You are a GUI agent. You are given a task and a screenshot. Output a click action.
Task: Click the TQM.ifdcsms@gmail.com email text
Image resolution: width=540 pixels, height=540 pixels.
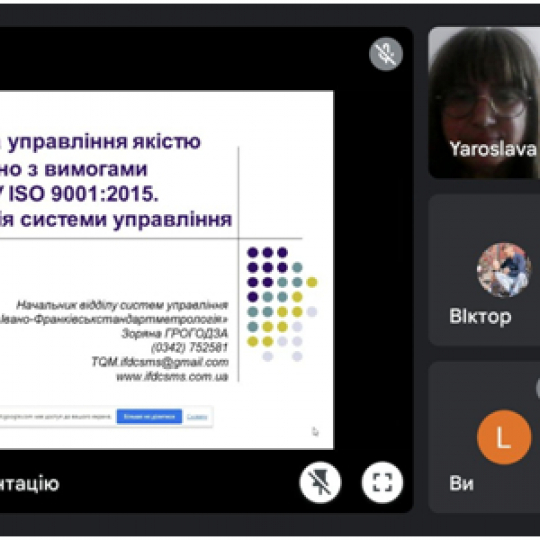(x=160, y=362)
